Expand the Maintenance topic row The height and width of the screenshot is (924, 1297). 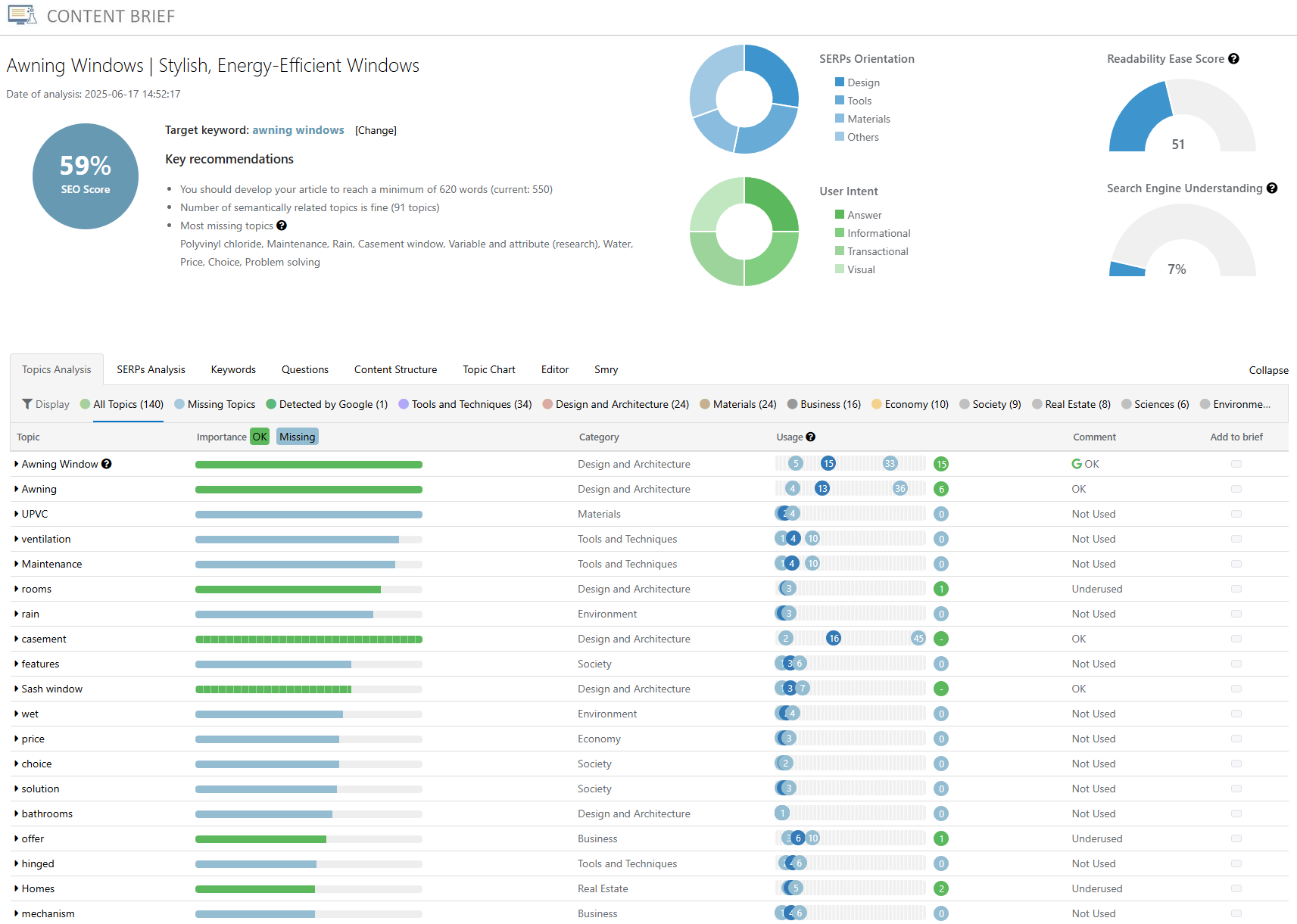click(x=16, y=564)
